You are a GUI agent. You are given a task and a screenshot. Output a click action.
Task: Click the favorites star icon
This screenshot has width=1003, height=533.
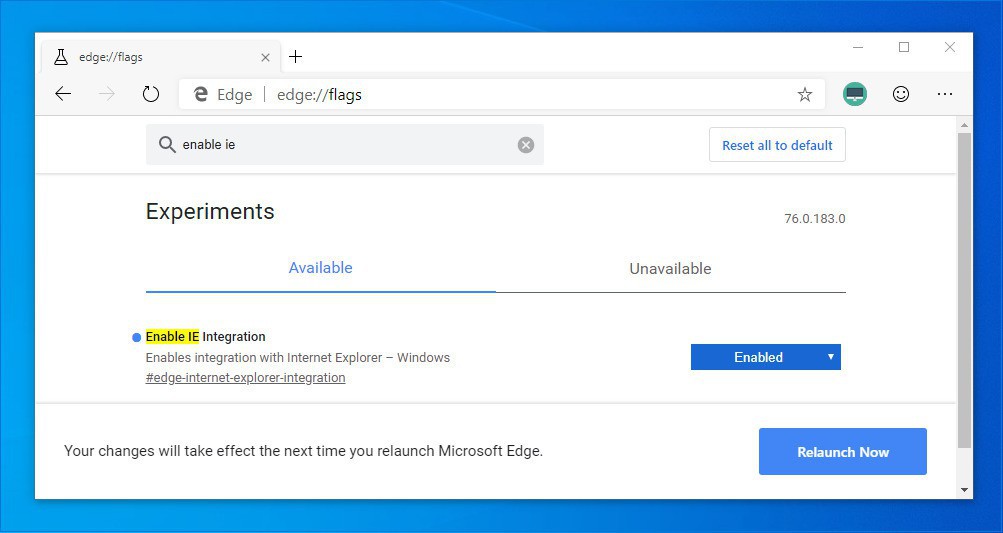coord(804,94)
